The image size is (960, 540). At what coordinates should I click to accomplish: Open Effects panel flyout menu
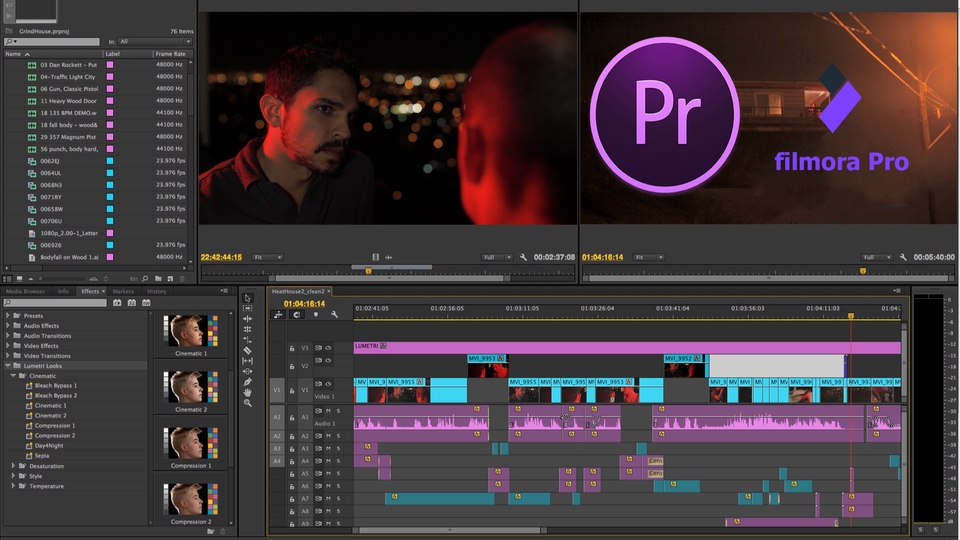[224, 291]
